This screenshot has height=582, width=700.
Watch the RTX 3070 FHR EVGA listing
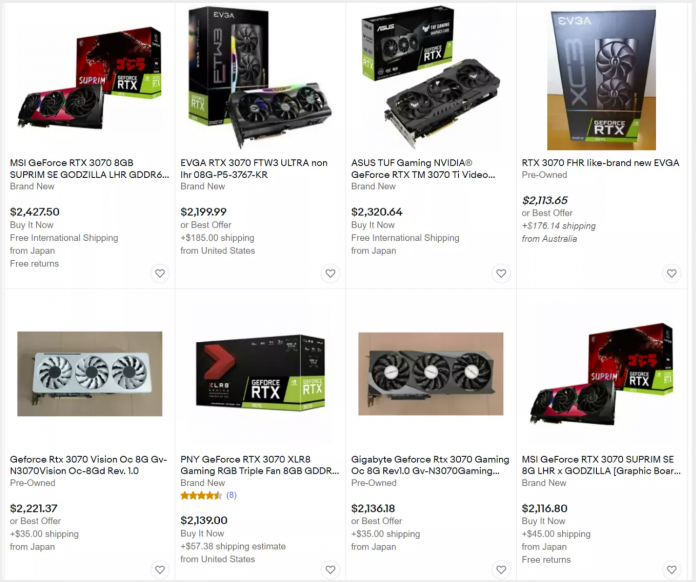pyautogui.click(x=671, y=273)
